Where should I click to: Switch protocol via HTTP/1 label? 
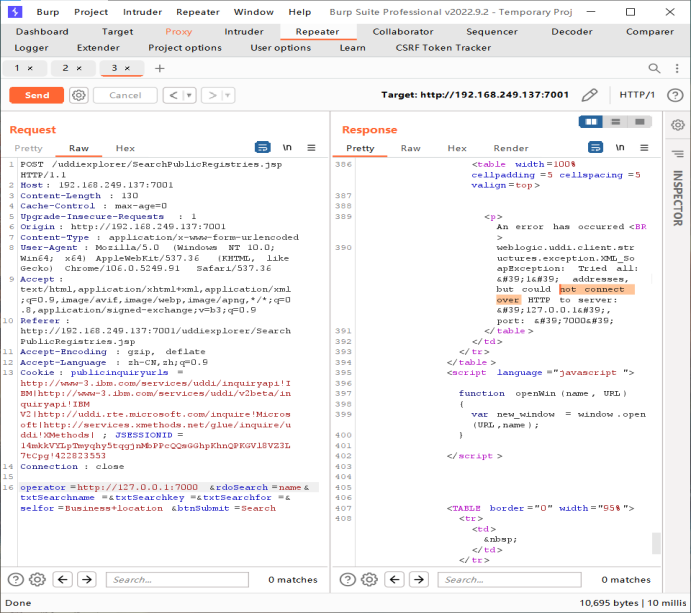tap(637, 95)
